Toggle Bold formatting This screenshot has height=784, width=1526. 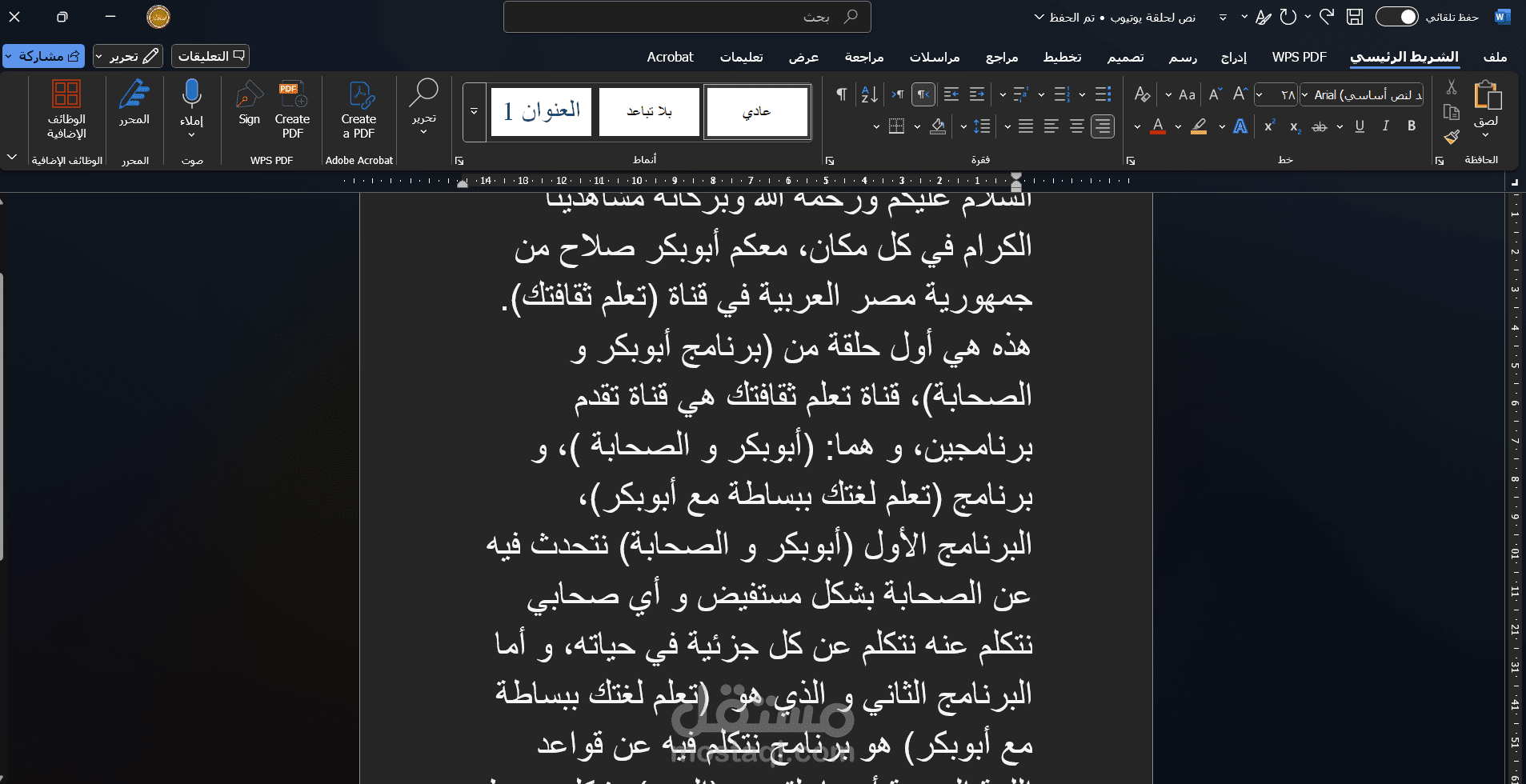[1412, 126]
